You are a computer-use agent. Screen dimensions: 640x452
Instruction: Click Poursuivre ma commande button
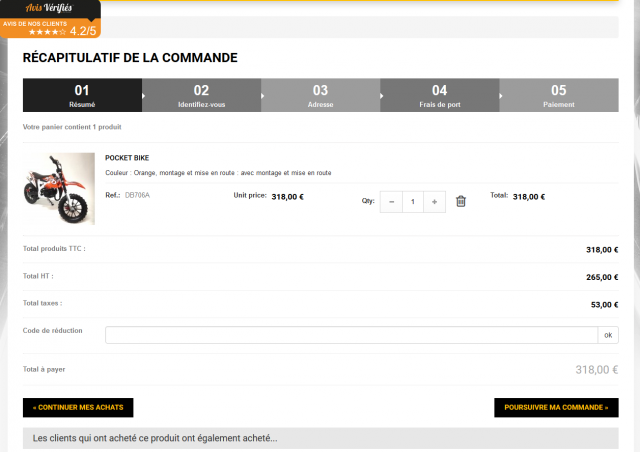pyautogui.click(x=556, y=407)
